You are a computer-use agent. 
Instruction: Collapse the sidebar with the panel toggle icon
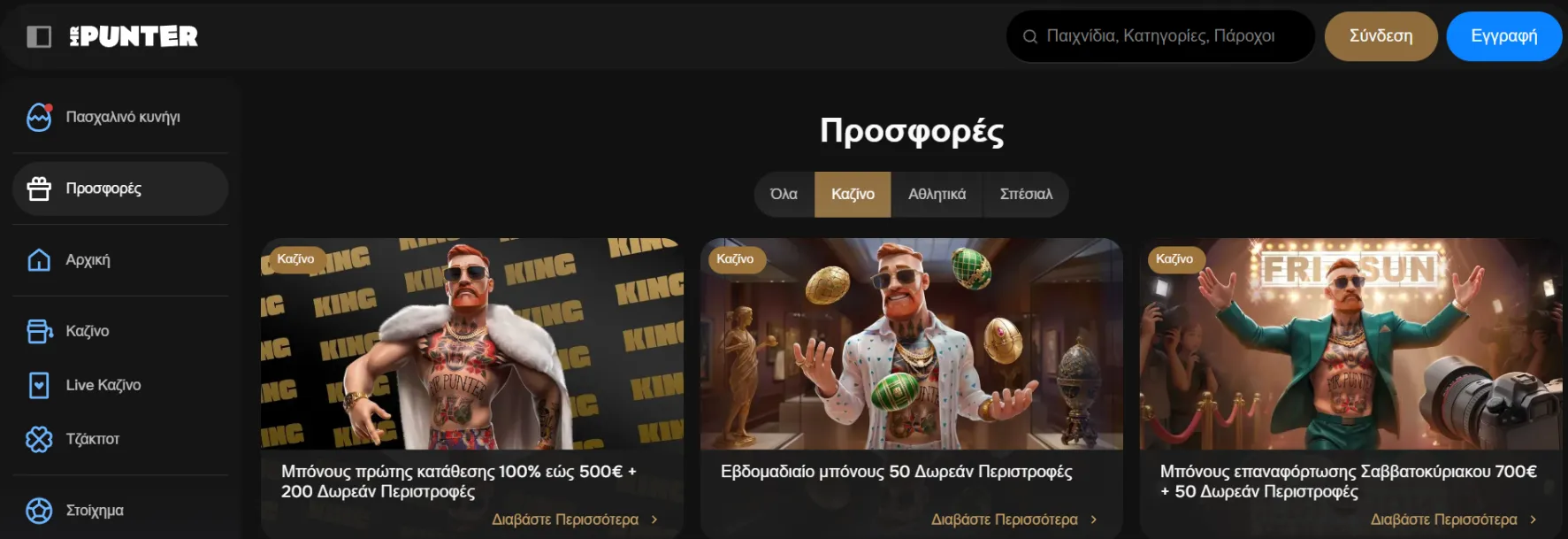pos(39,36)
